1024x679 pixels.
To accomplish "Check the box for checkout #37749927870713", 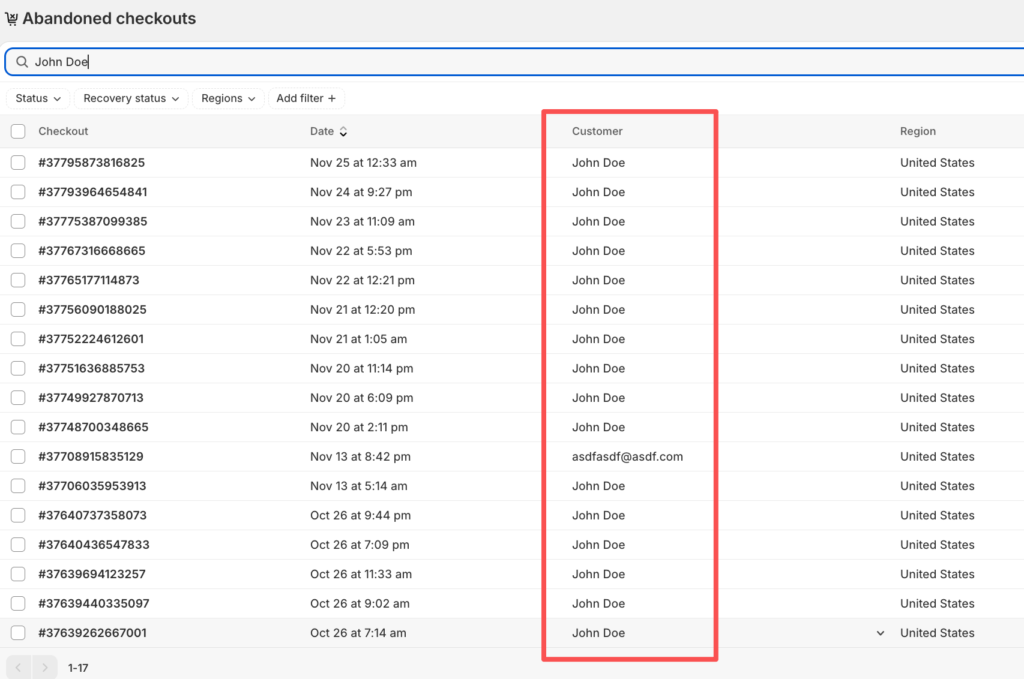I will point(18,398).
